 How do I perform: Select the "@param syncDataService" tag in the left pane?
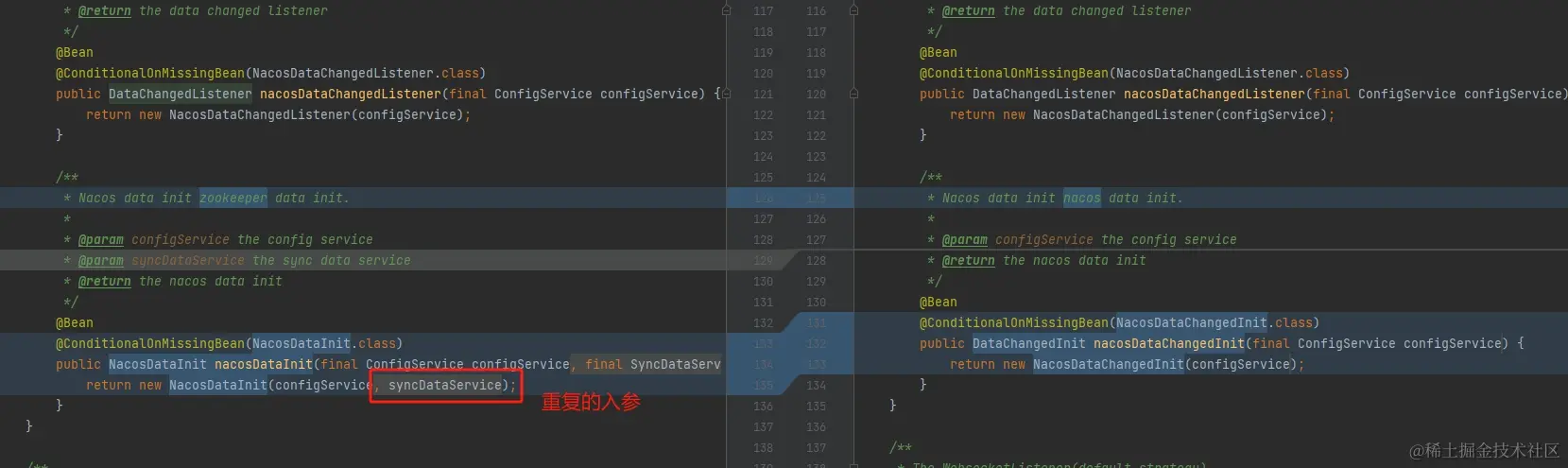point(162,260)
